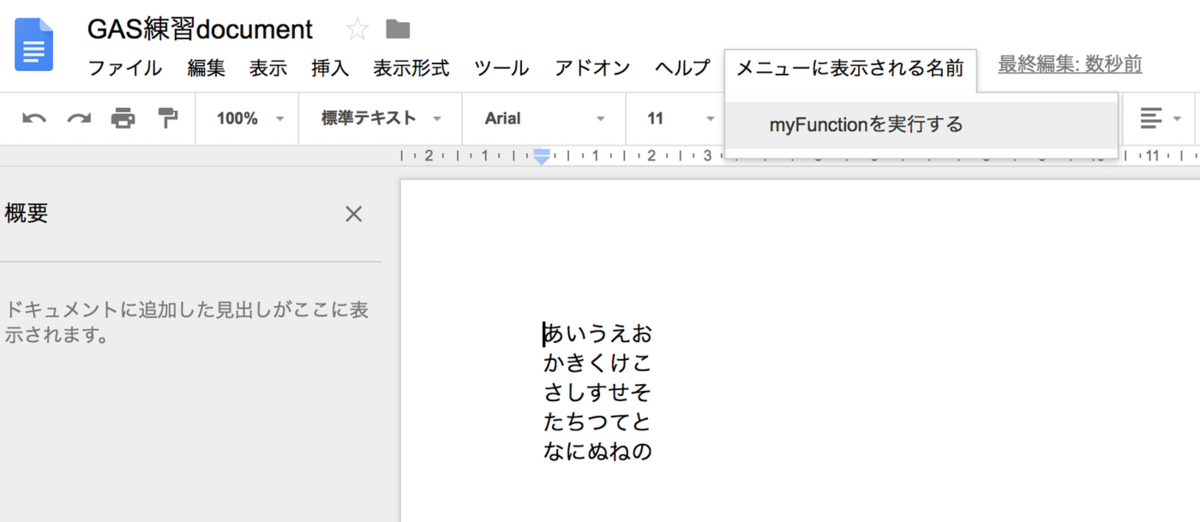The height and width of the screenshot is (522, 1200).
Task: Close the 概要 outline panel
Action: coord(353,213)
